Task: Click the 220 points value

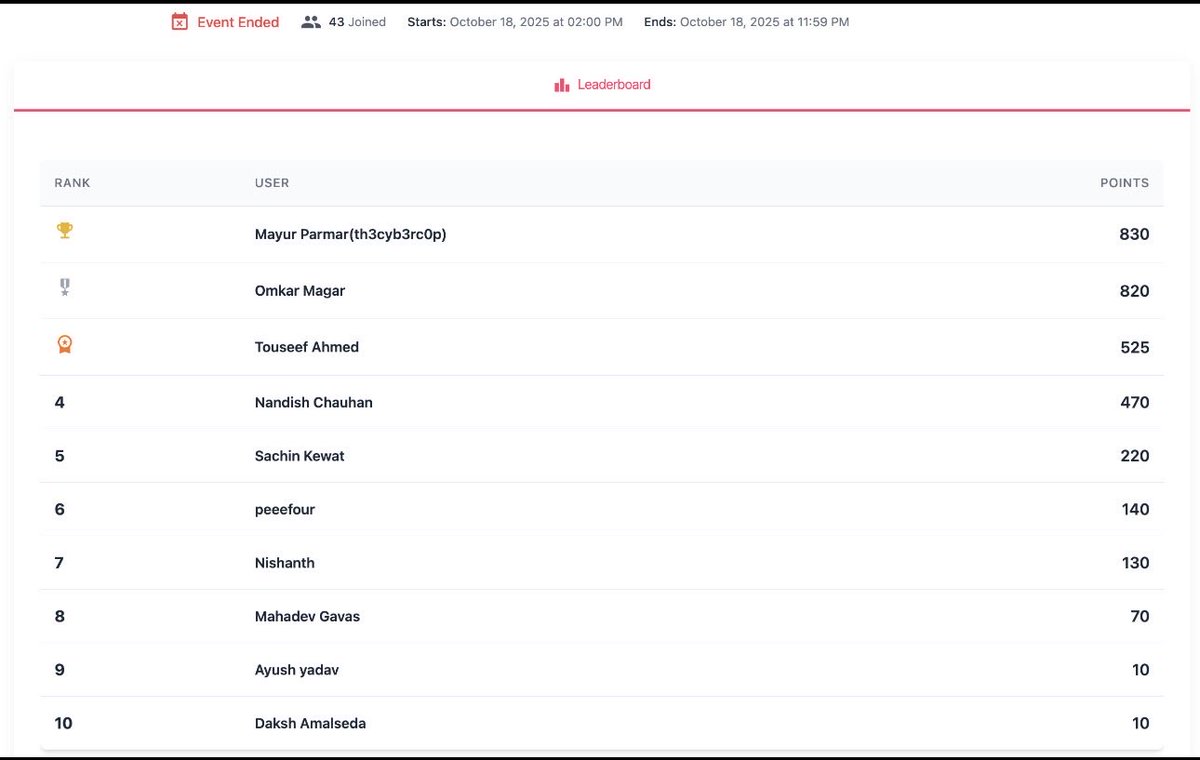Action: [1134, 456]
